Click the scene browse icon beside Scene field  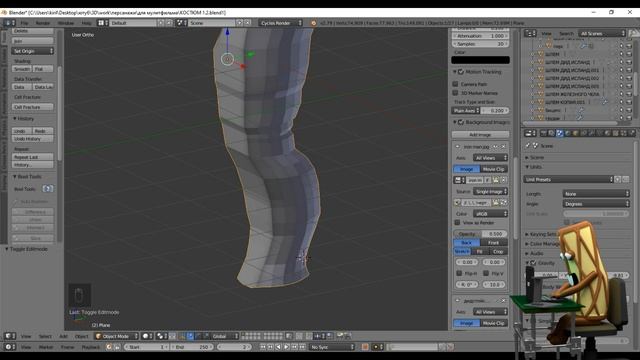click(x=181, y=23)
